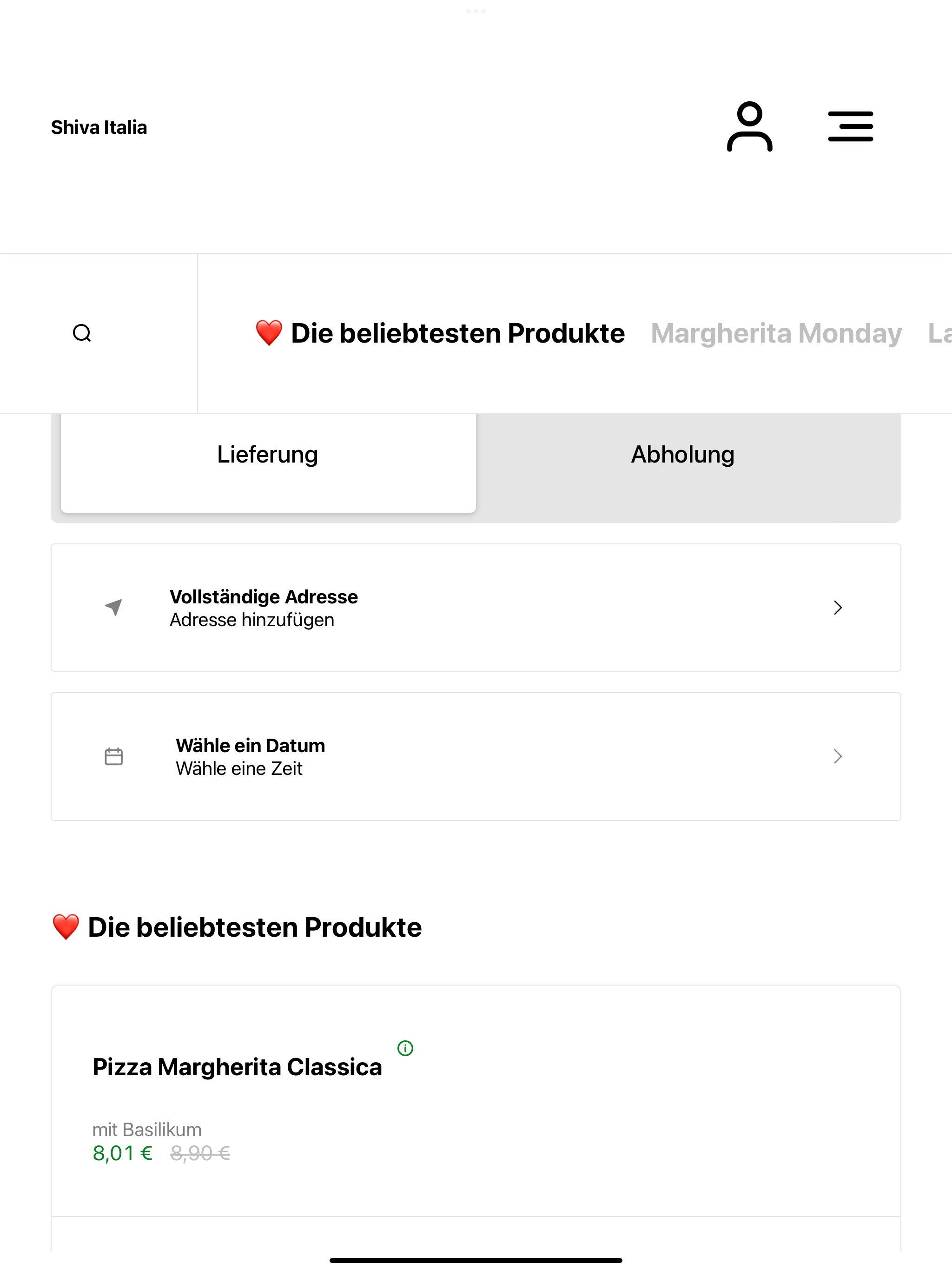This screenshot has width=952, height=1270.
Task: Tap Wähle eine Zeit time selector
Action: [239, 768]
